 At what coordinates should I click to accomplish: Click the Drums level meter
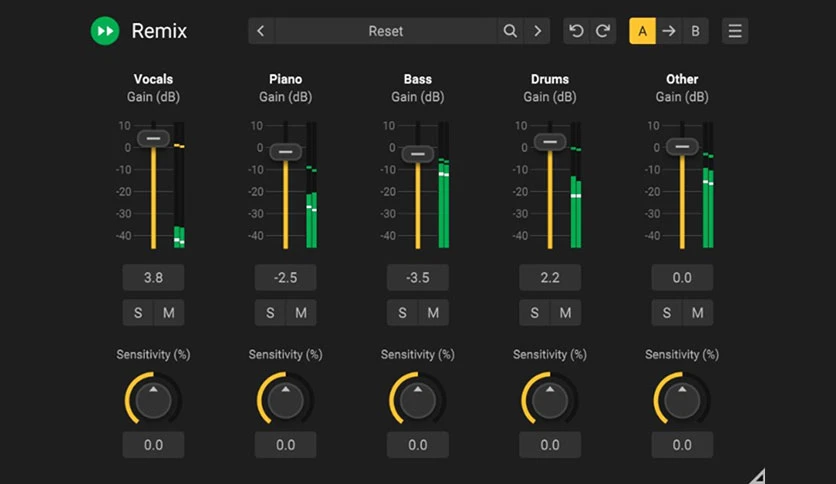coord(576,185)
